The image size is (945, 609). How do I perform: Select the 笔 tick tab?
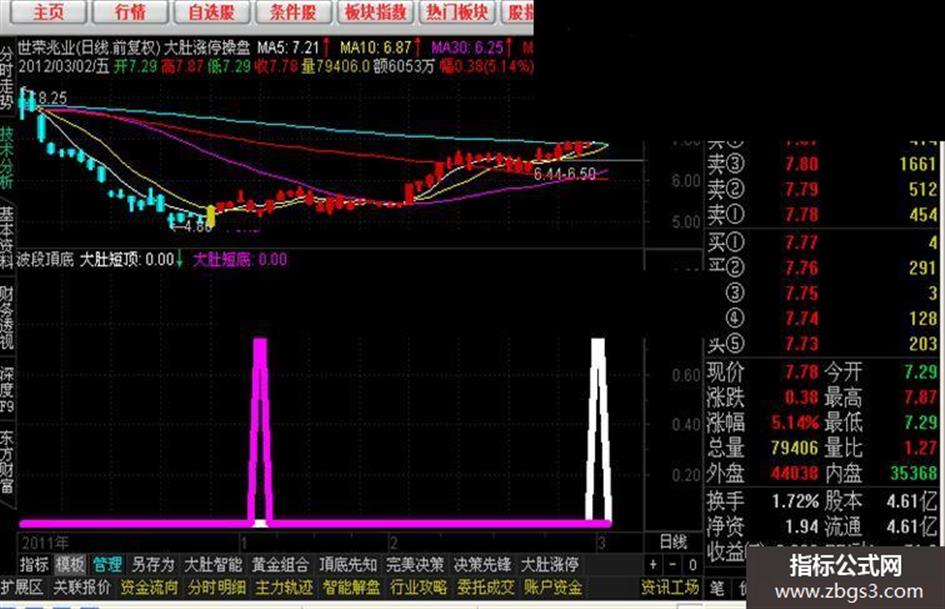(x=717, y=587)
